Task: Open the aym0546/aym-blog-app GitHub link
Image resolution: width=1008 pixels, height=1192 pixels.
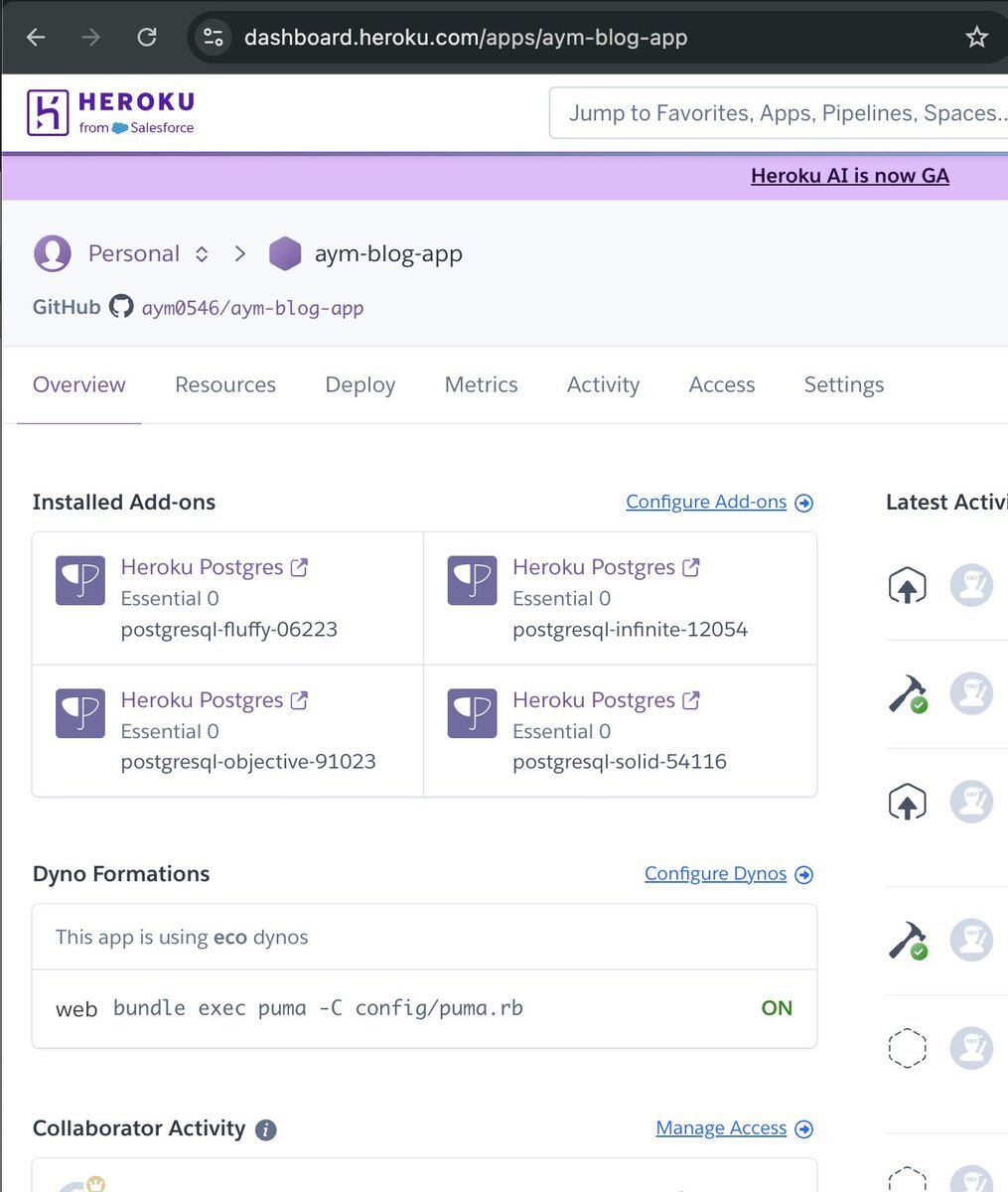Action: (252, 308)
